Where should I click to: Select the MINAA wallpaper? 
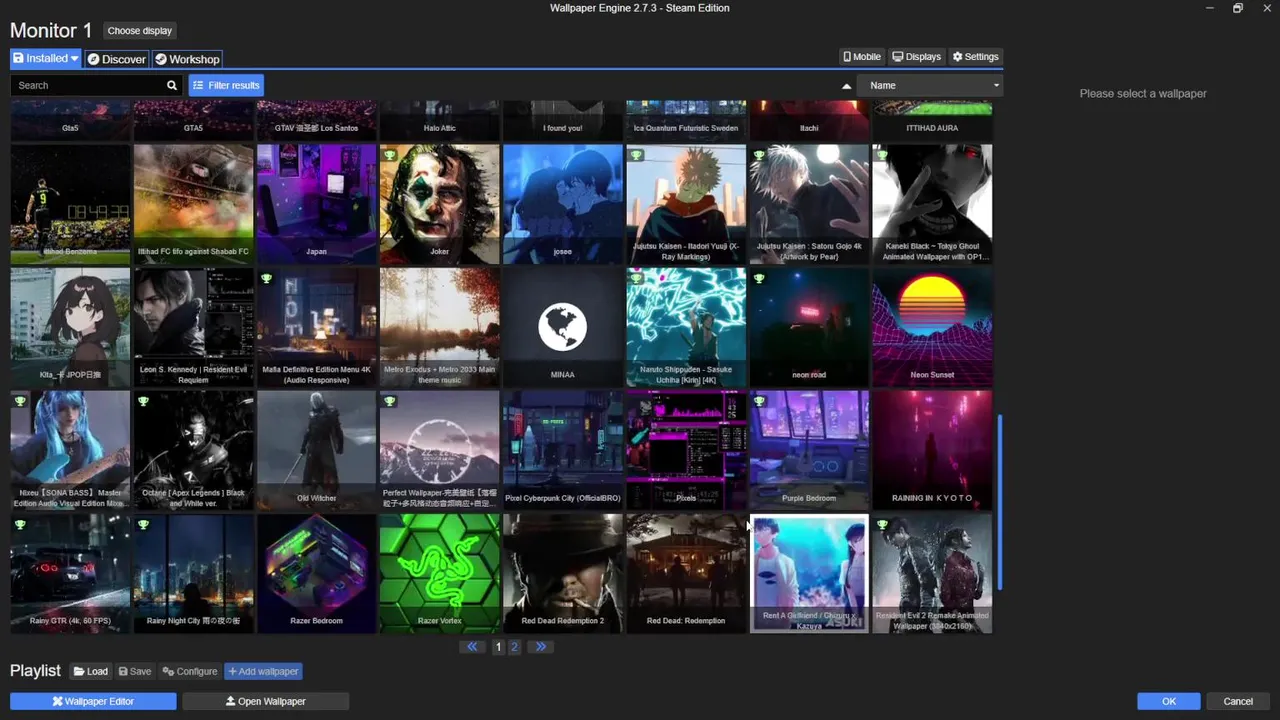563,327
